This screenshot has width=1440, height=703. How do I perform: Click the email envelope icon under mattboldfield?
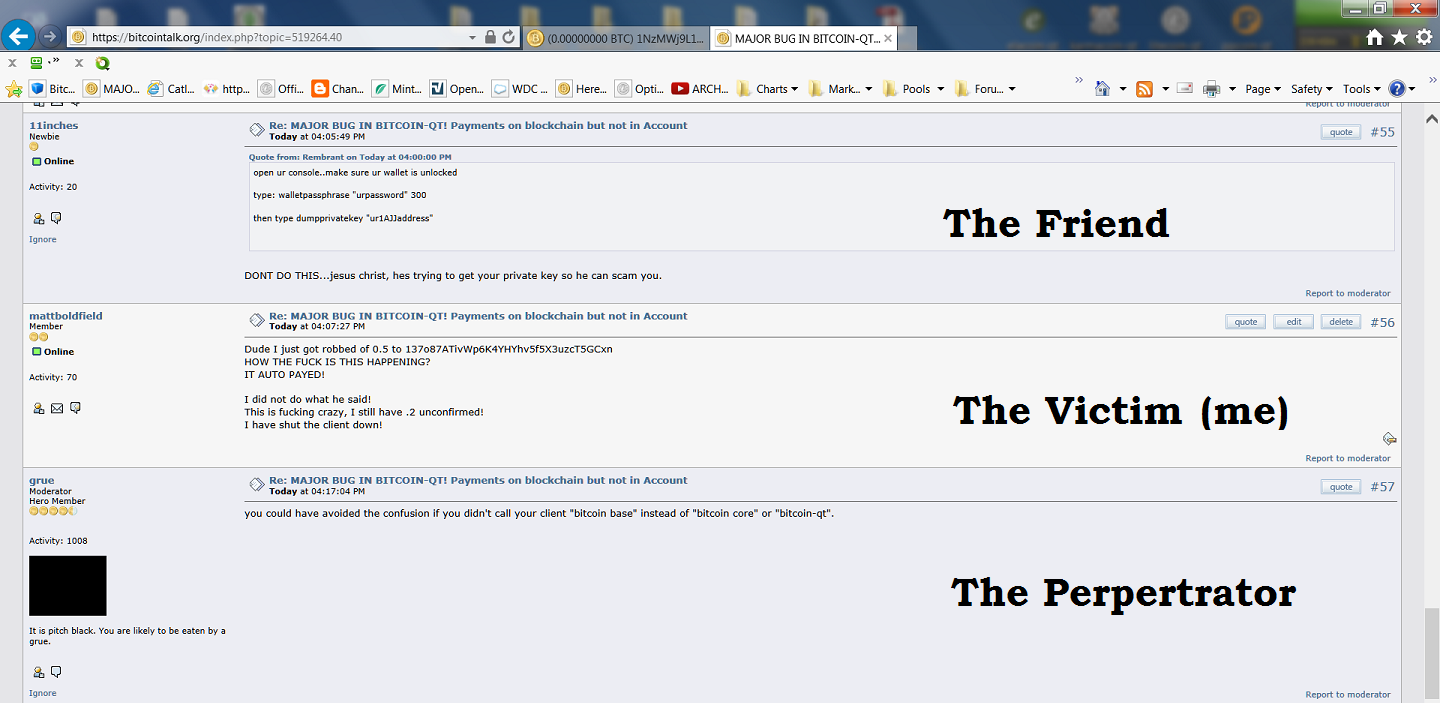57,408
